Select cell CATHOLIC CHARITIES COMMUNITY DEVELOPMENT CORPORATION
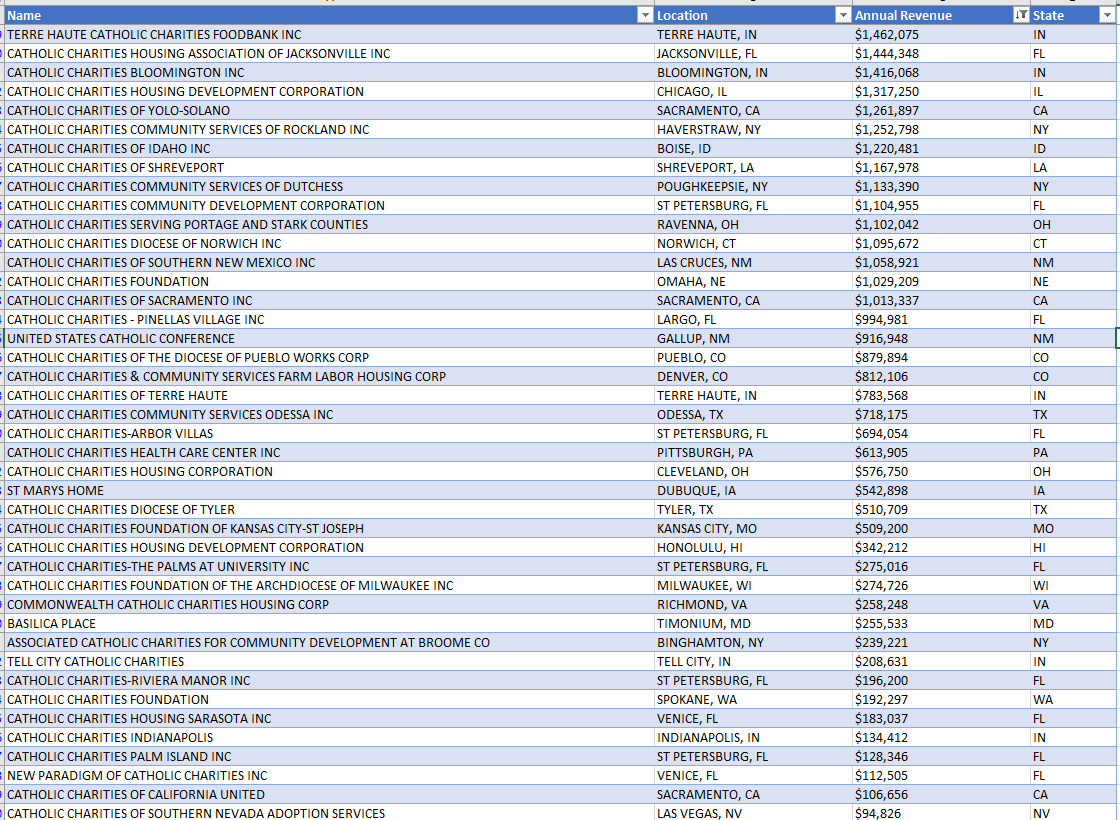Screen dimensions: 1120x820 pyautogui.click(x=329, y=206)
